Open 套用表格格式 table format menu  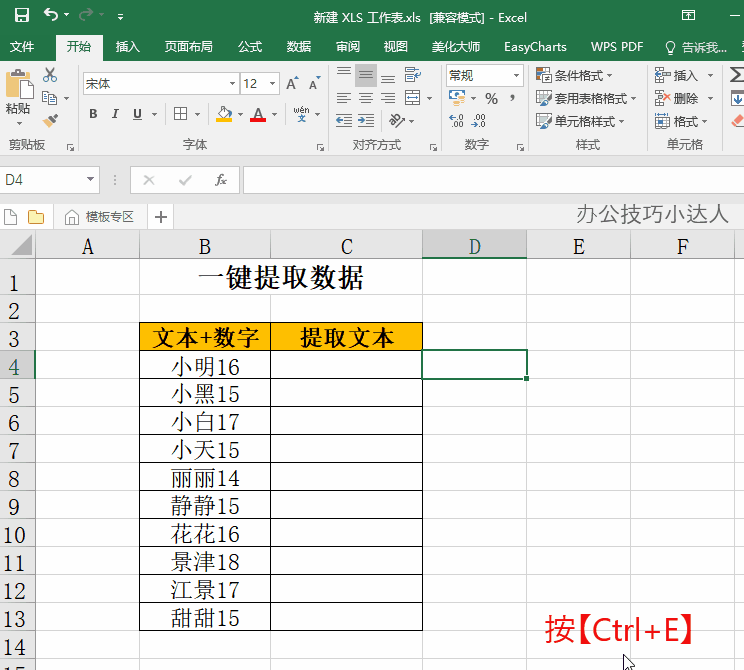(x=586, y=98)
